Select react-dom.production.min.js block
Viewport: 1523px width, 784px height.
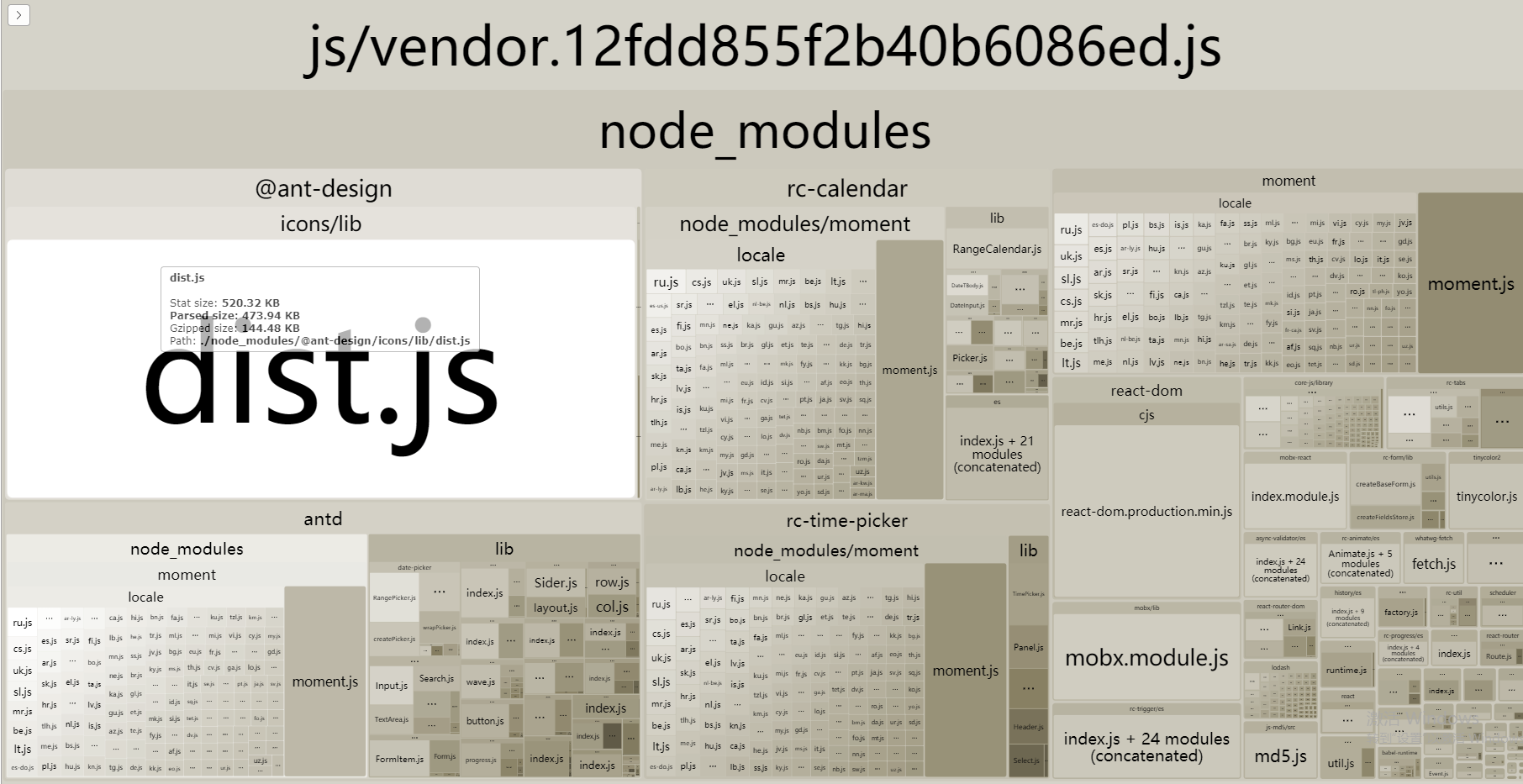[x=1146, y=511]
